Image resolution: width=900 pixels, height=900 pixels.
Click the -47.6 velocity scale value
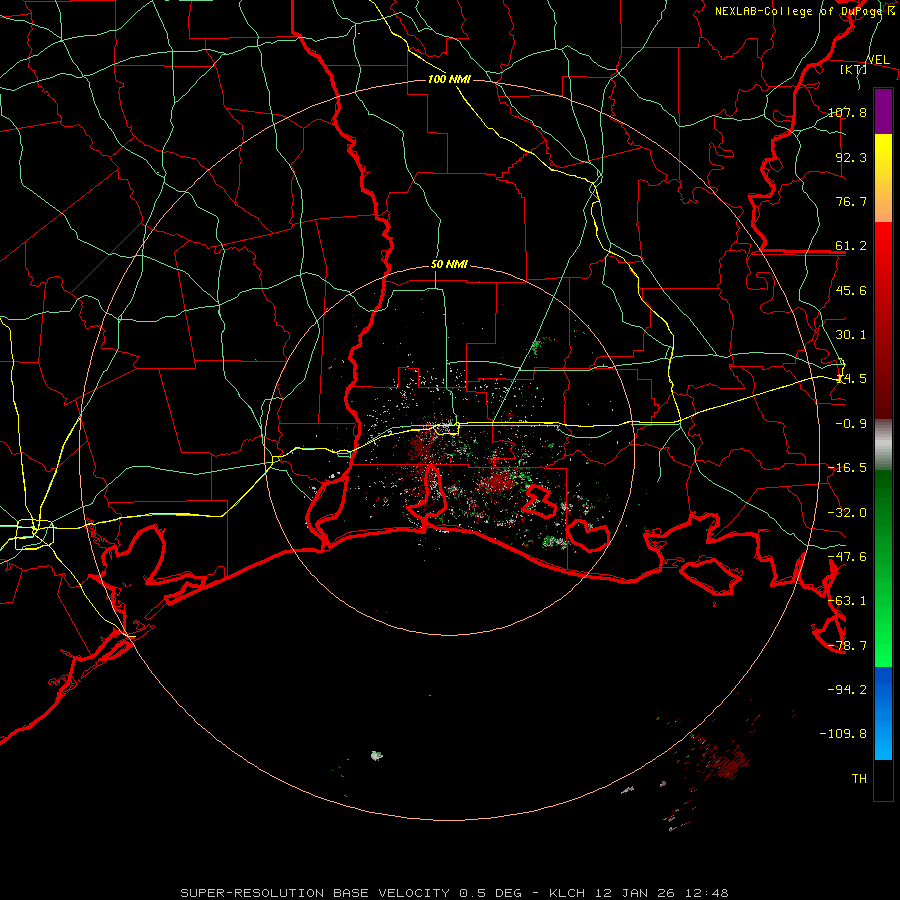847,557
